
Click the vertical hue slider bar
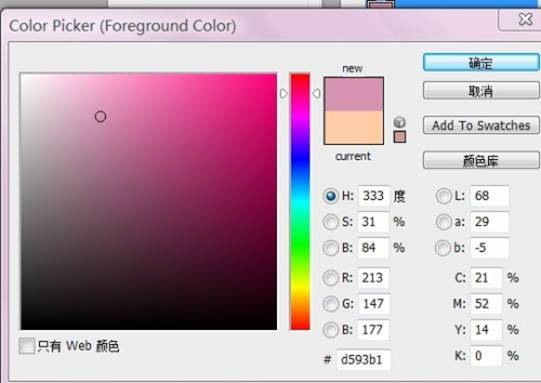[300, 201]
